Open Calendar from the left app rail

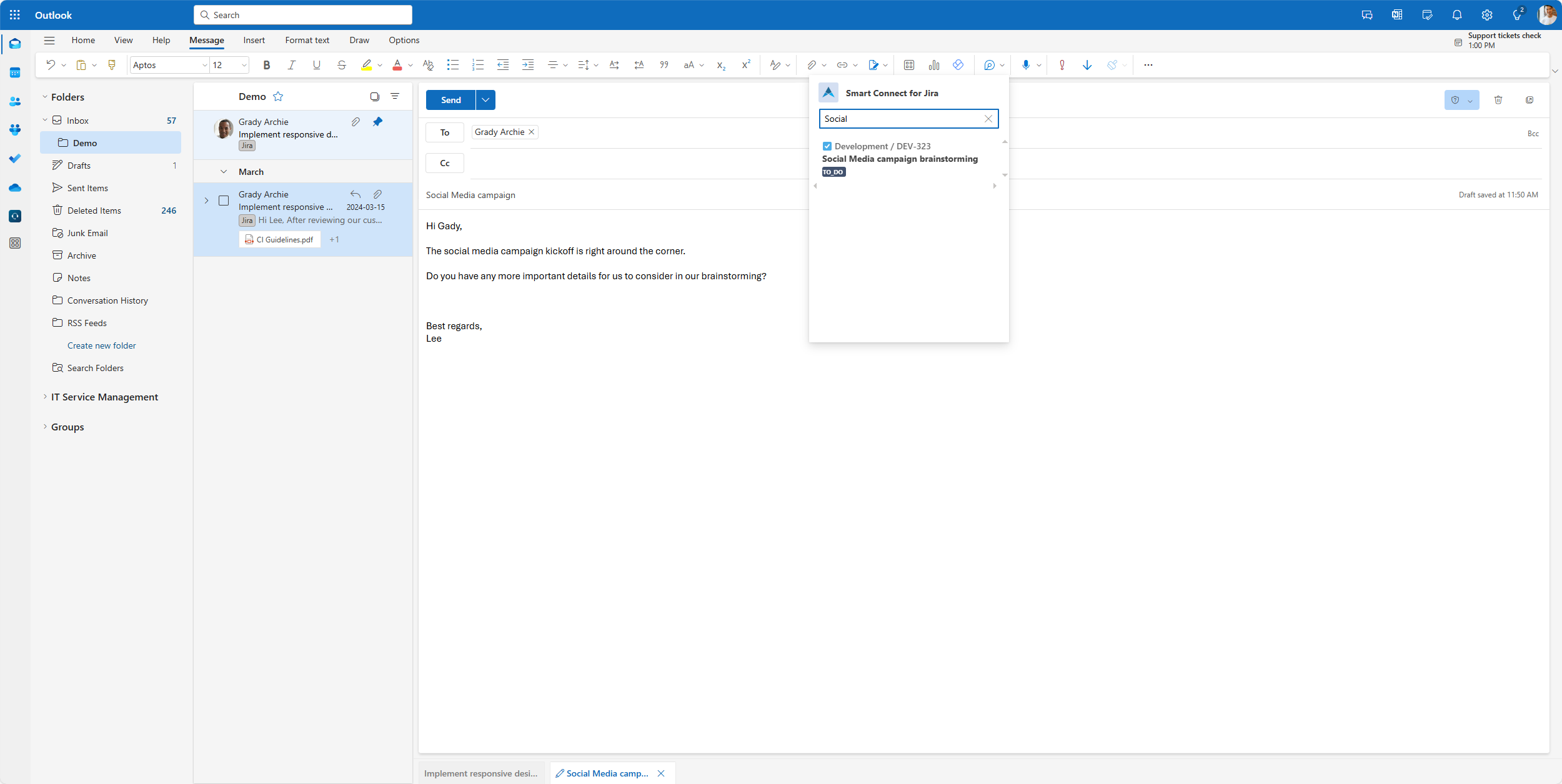[x=15, y=72]
